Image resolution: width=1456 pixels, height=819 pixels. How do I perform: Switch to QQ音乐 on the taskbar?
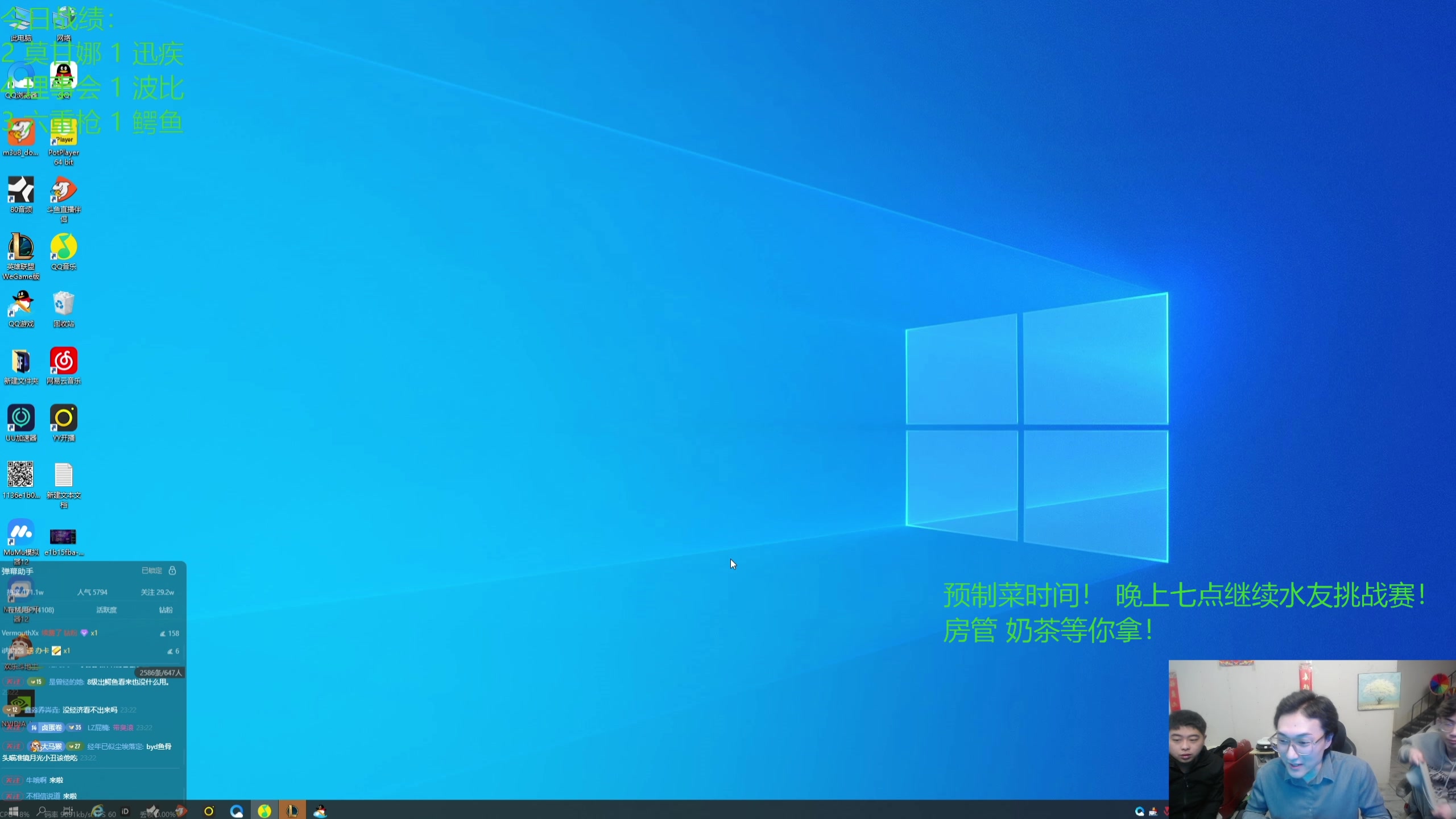click(264, 811)
